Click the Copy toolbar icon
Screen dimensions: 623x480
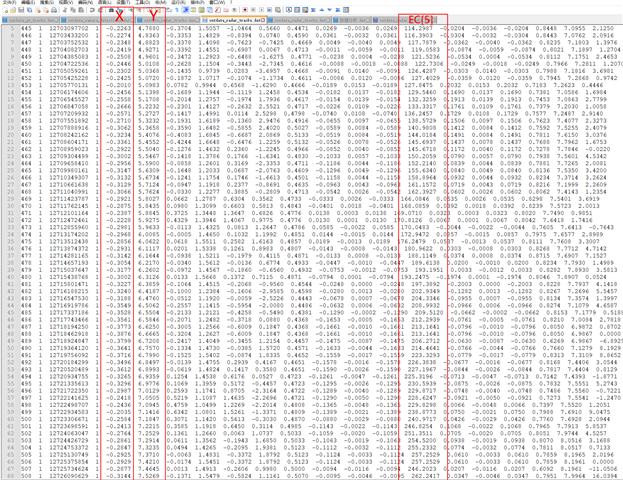pos(73,10)
